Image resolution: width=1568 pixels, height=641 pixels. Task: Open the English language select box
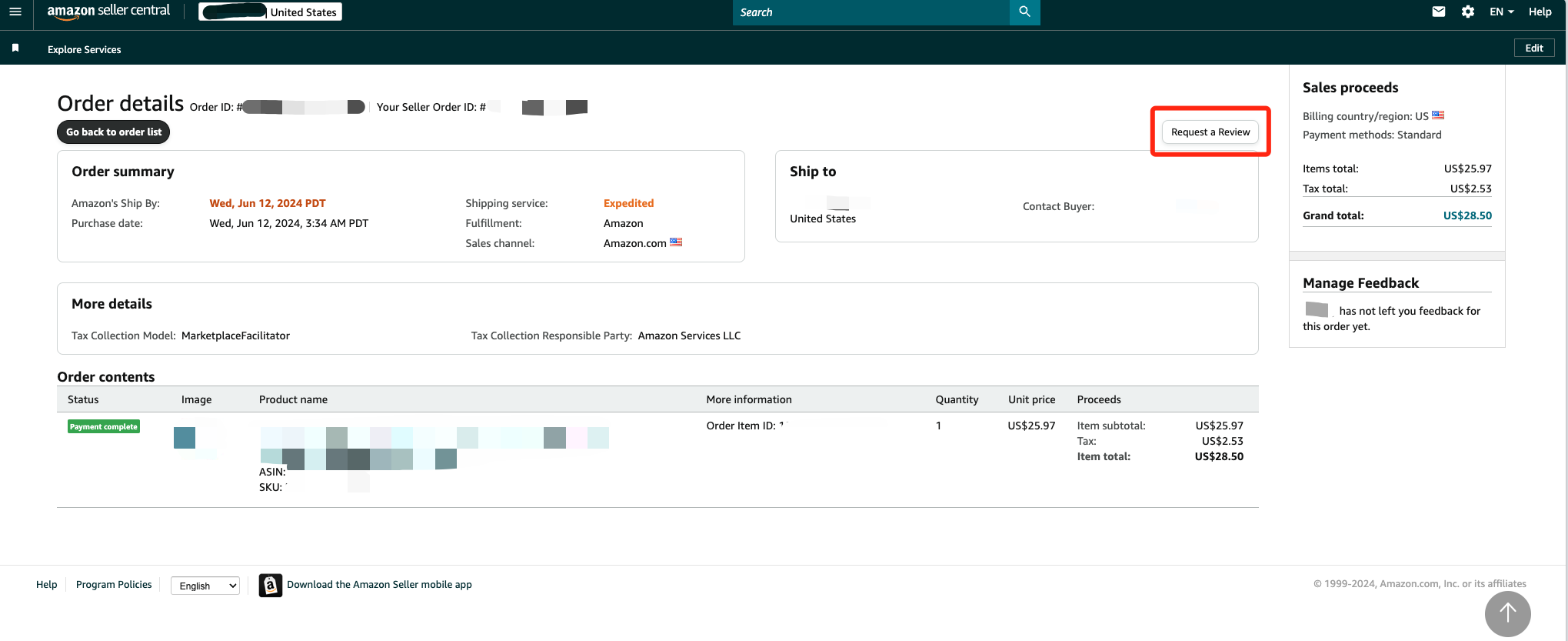(x=205, y=586)
